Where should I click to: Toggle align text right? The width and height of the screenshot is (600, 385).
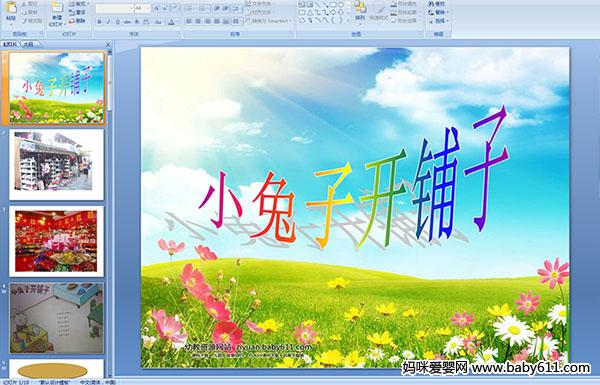click(207, 21)
